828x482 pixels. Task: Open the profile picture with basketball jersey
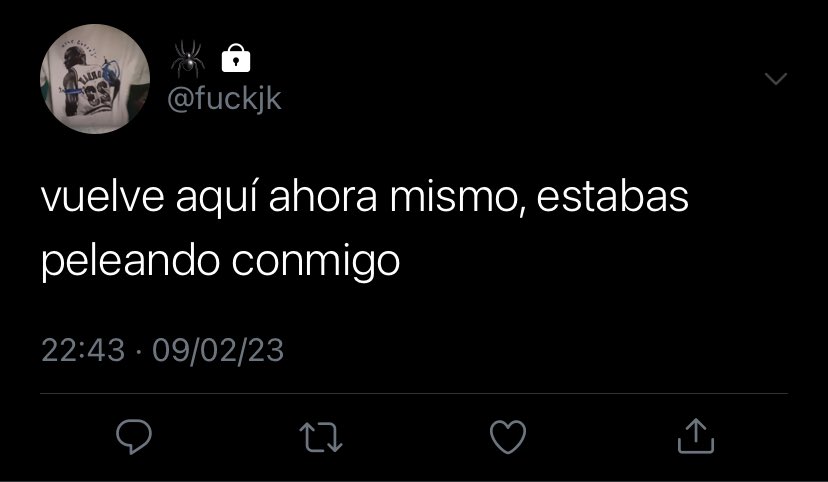click(95, 79)
